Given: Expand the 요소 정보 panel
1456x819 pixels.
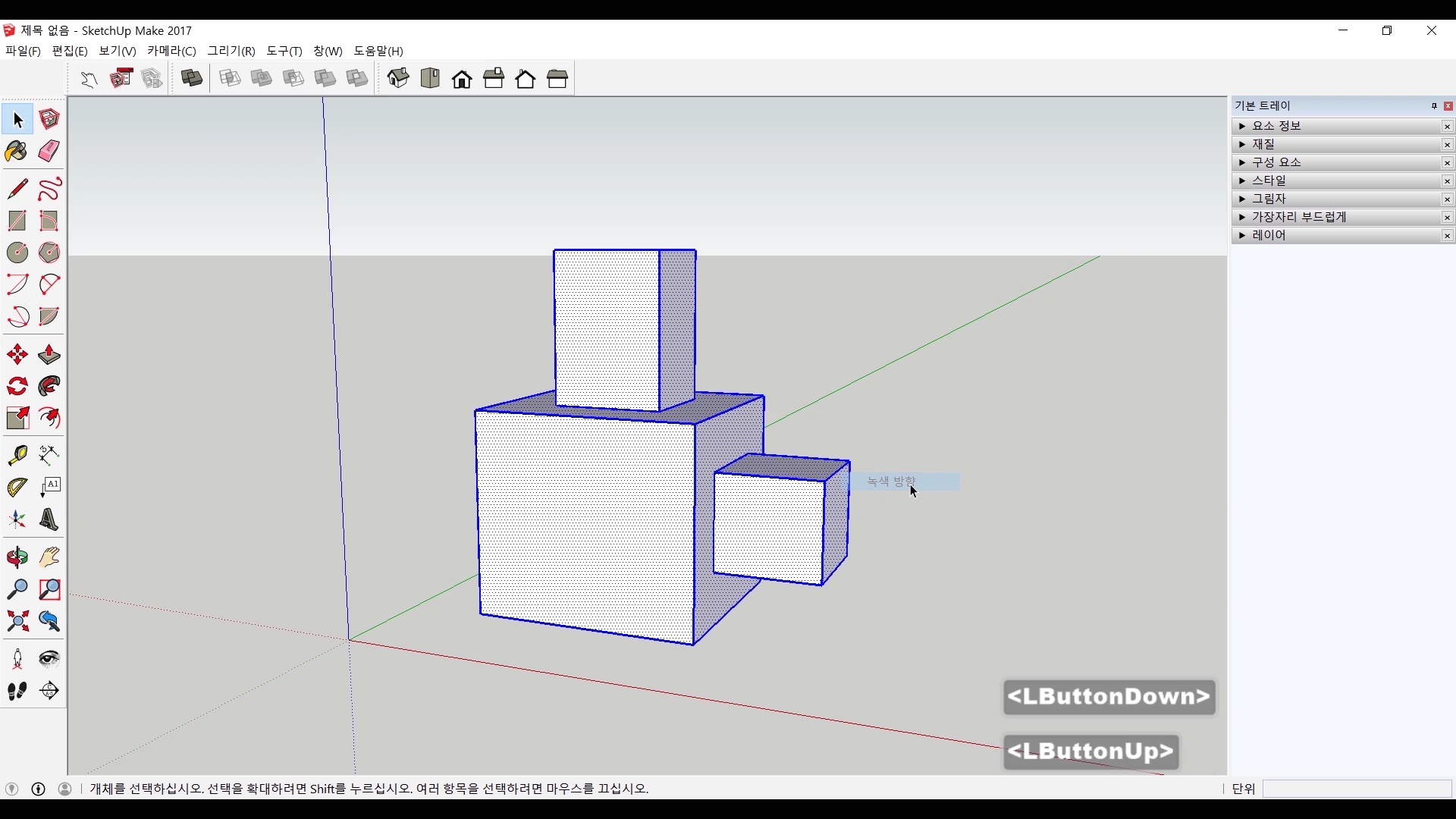Looking at the screenshot, I should 1276,126.
